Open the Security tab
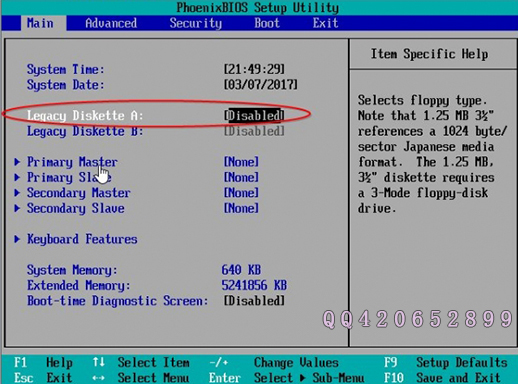Viewport: 518px width, 384px height. pos(196,23)
